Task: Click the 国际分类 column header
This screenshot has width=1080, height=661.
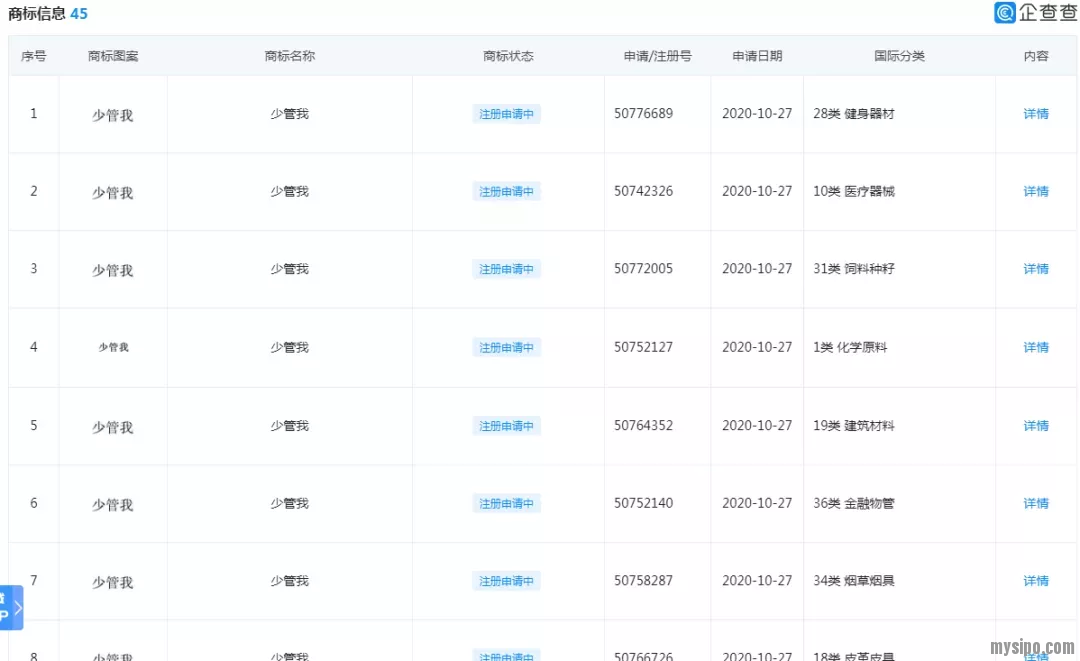Action: pos(899,56)
